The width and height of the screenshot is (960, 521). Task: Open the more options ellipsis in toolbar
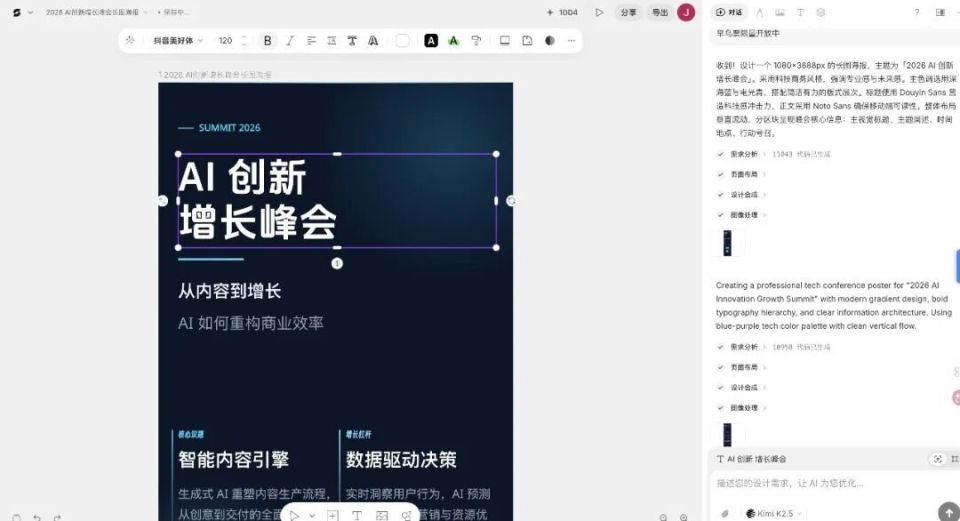tap(571, 40)
